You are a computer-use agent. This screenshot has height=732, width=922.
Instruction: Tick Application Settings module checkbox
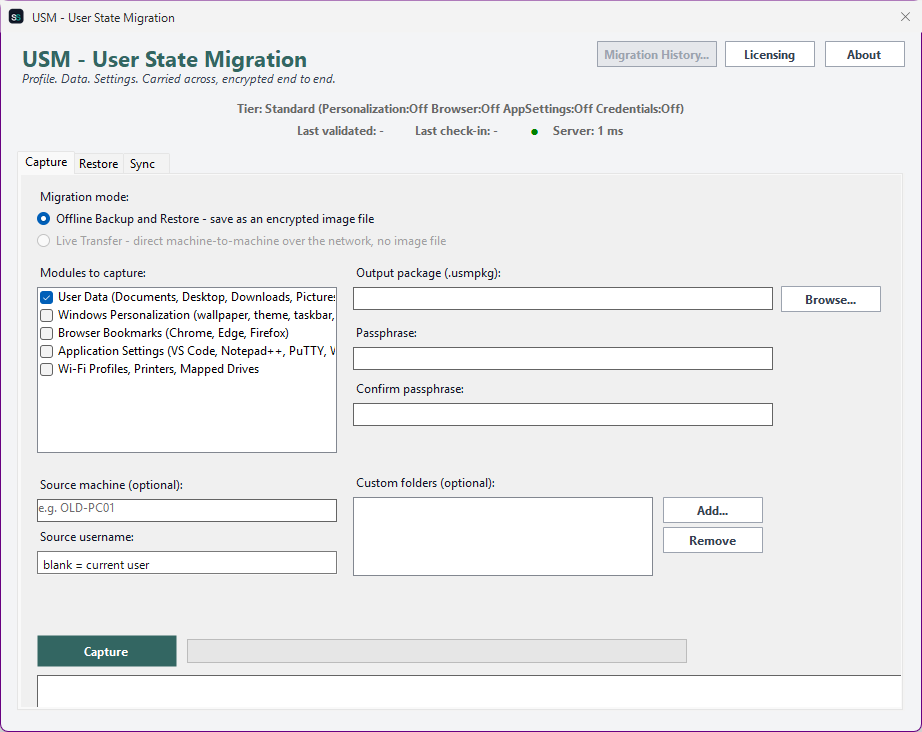pos(46,352)
